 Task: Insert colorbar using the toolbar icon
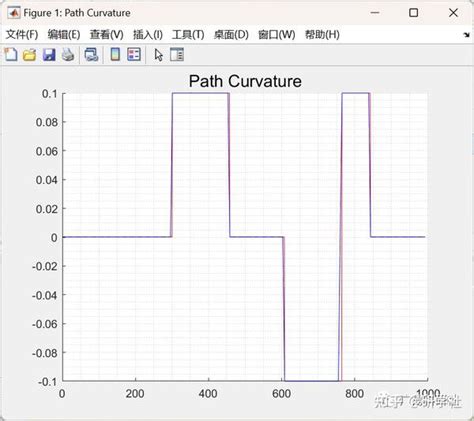click(x=115, y=54)
